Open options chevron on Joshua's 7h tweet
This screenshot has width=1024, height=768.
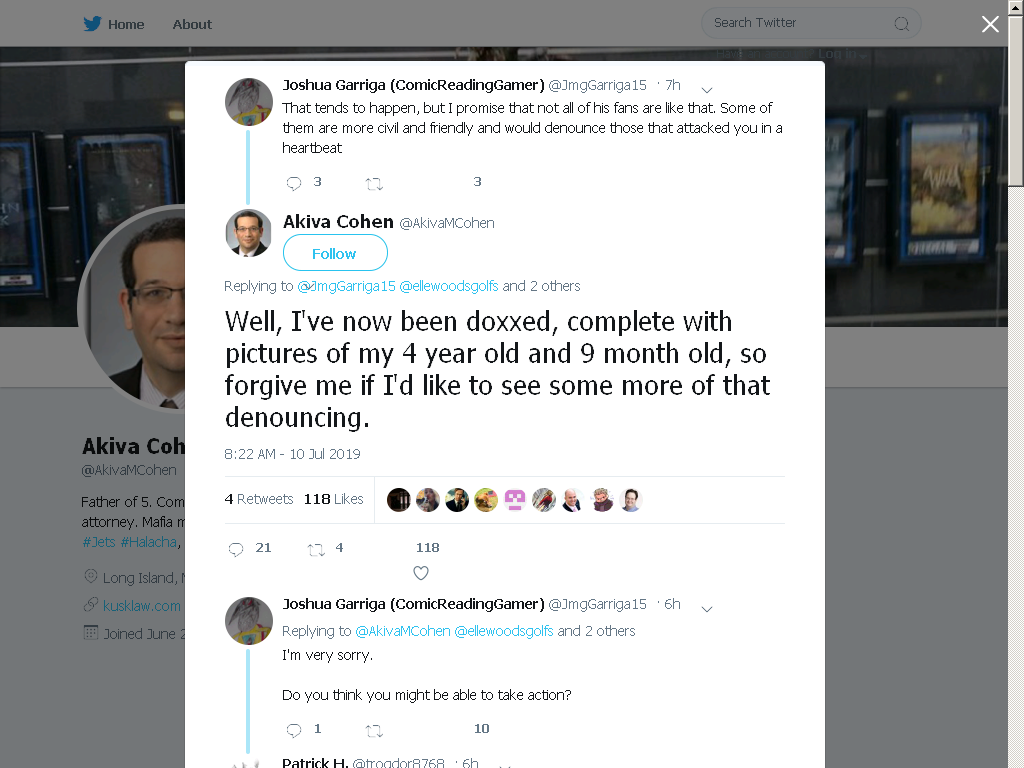[707, 89]
